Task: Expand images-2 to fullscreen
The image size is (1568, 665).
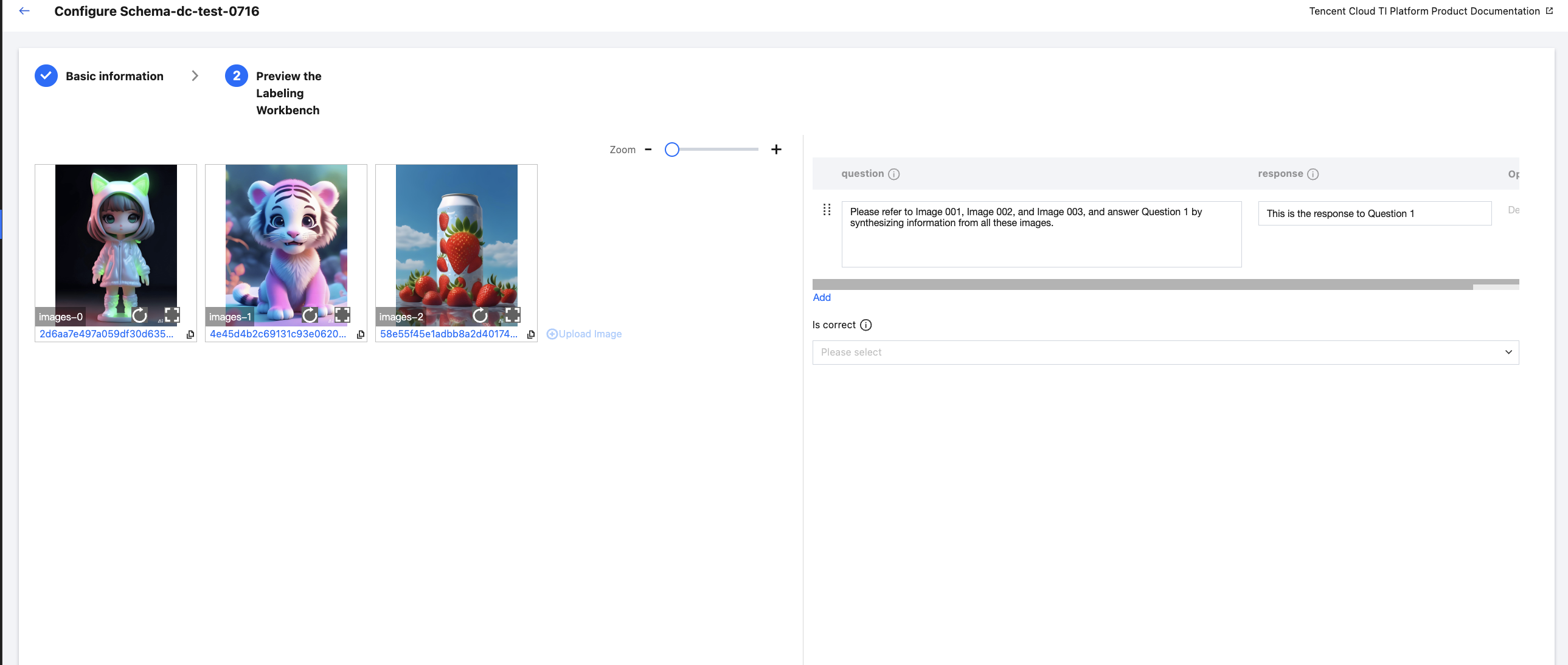Action: coord(513,315)
